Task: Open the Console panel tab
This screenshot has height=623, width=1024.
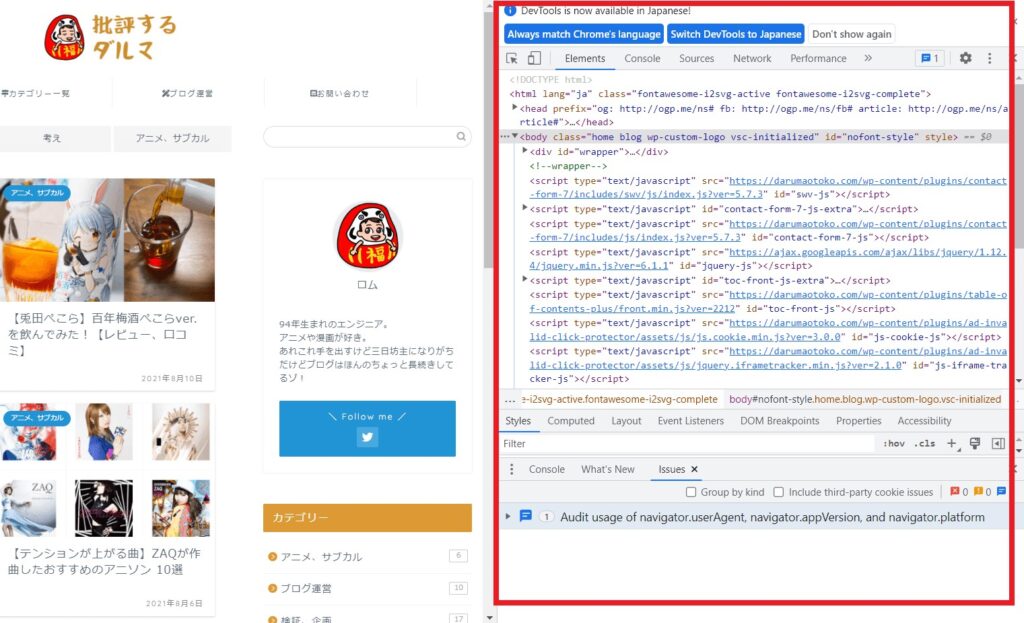Action: (x=642, y=58)
